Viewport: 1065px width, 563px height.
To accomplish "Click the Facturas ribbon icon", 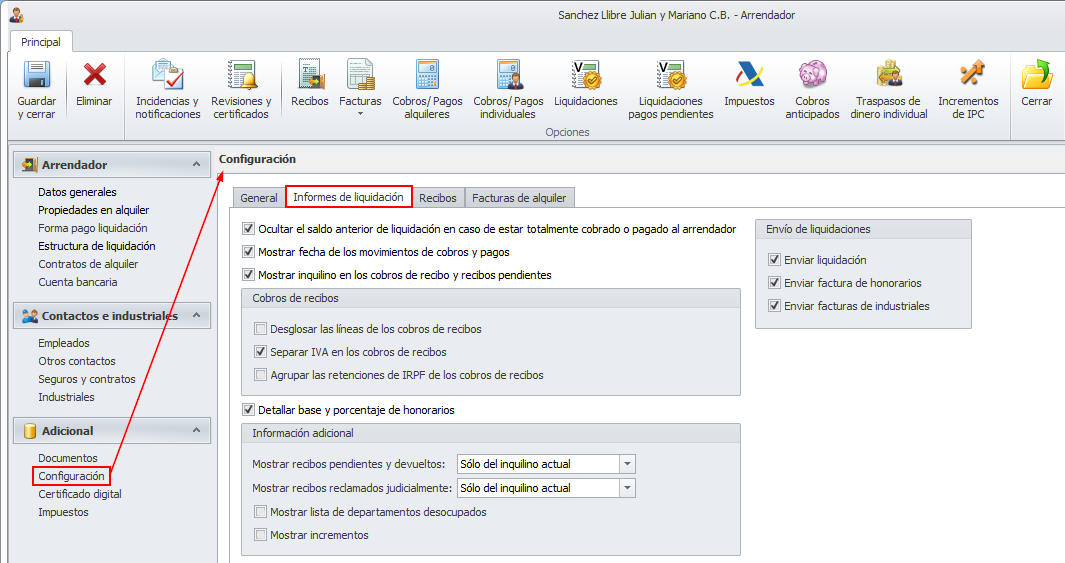I will tap(360, 75).
